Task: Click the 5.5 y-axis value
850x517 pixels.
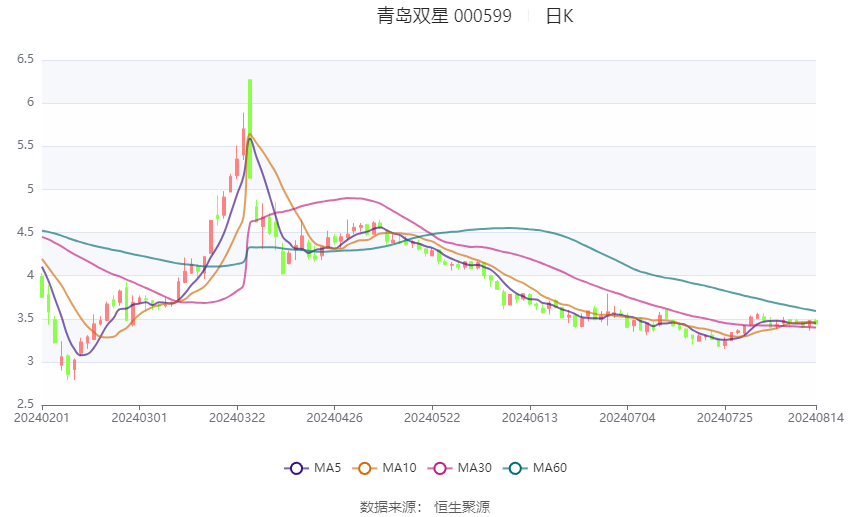Action: click(25, 145)
